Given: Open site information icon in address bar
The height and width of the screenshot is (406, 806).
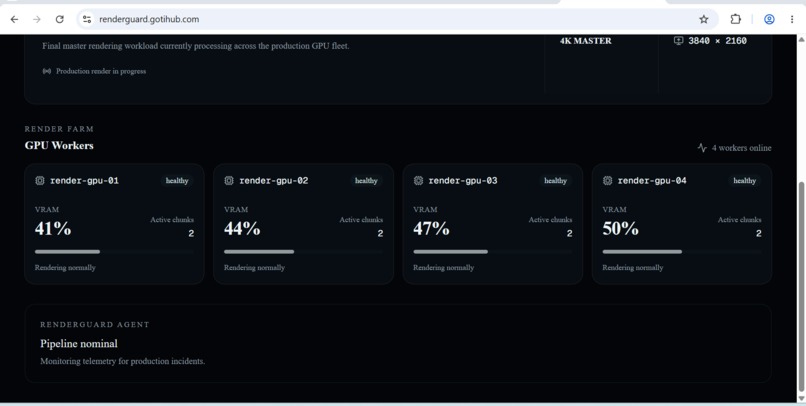Looking at the screenshot, I should pyautogui.click(x=87, y=20).
